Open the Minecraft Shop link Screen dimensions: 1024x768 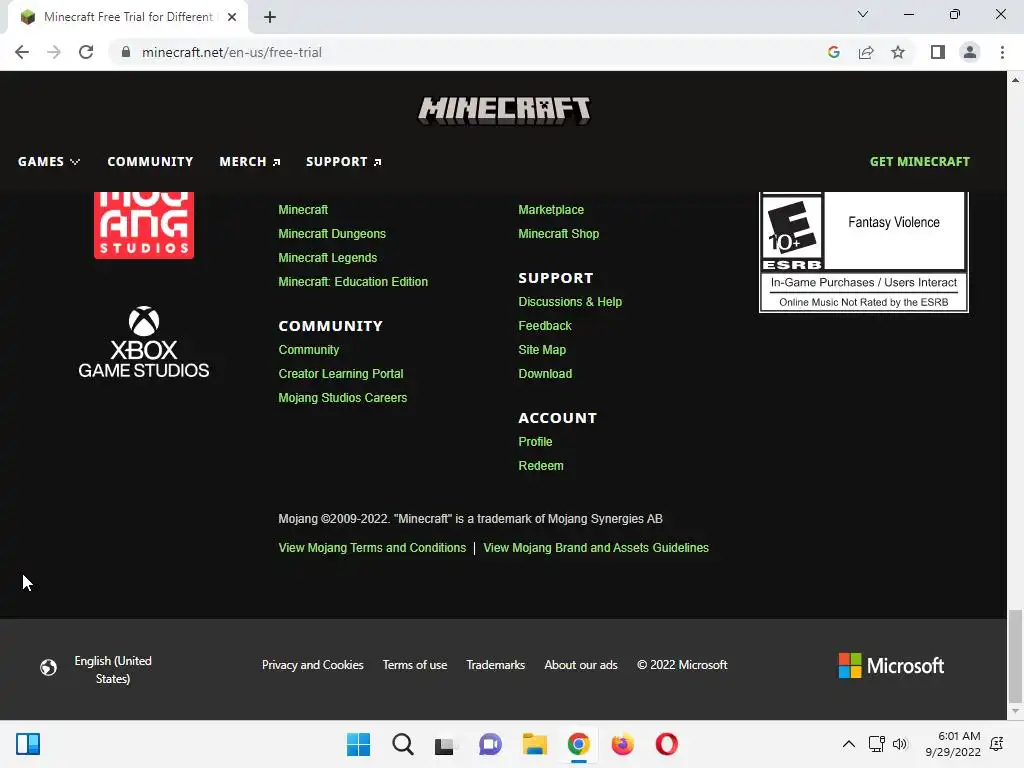click(558, 234)
